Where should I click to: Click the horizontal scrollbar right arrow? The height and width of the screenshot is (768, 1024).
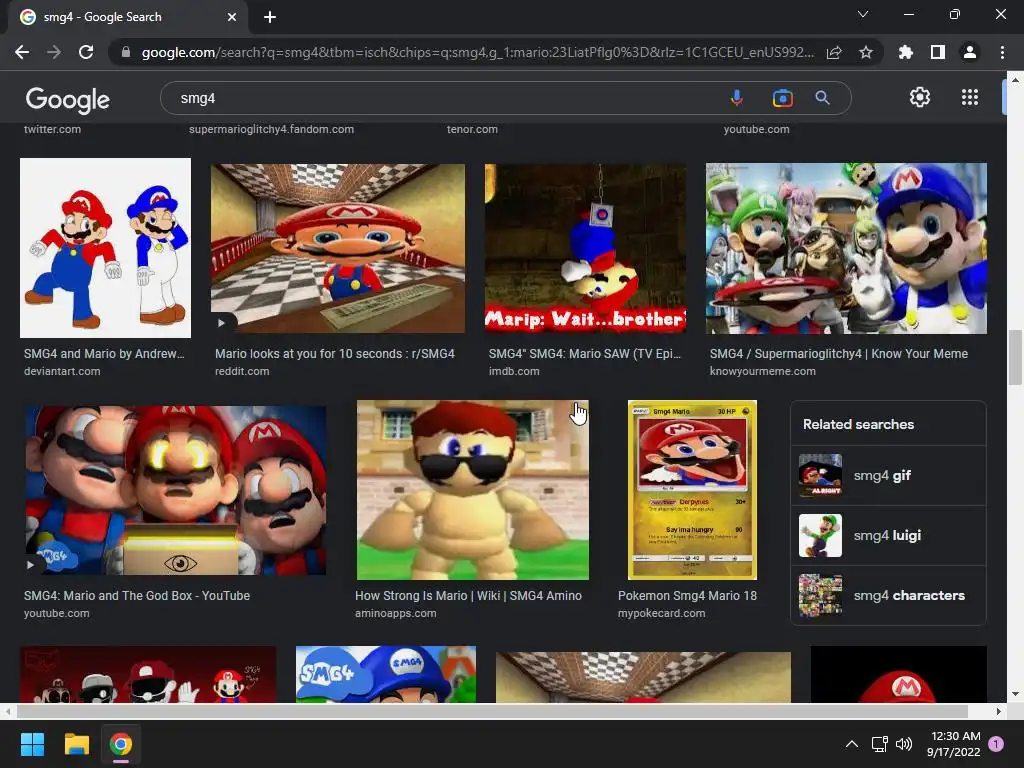pyautogui.click(x=998, y=711)
